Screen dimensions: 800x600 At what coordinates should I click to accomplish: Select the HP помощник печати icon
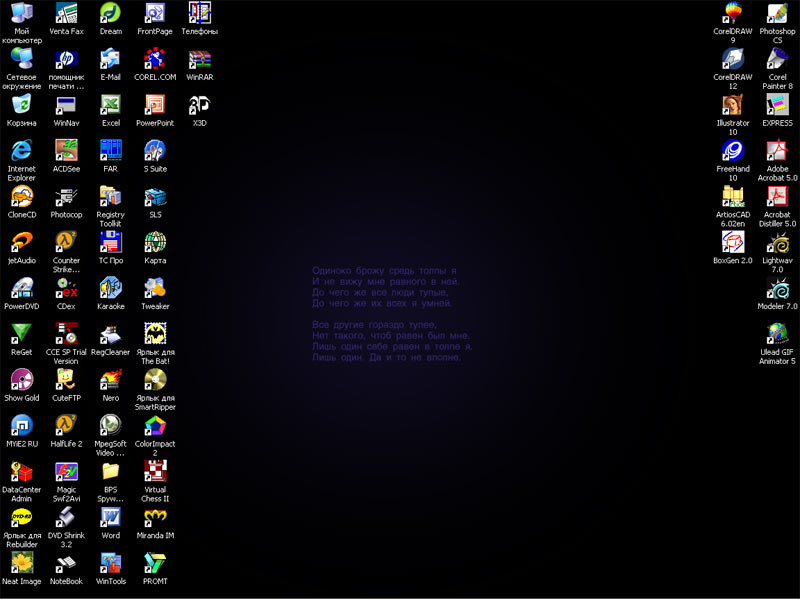coord(66,59)
